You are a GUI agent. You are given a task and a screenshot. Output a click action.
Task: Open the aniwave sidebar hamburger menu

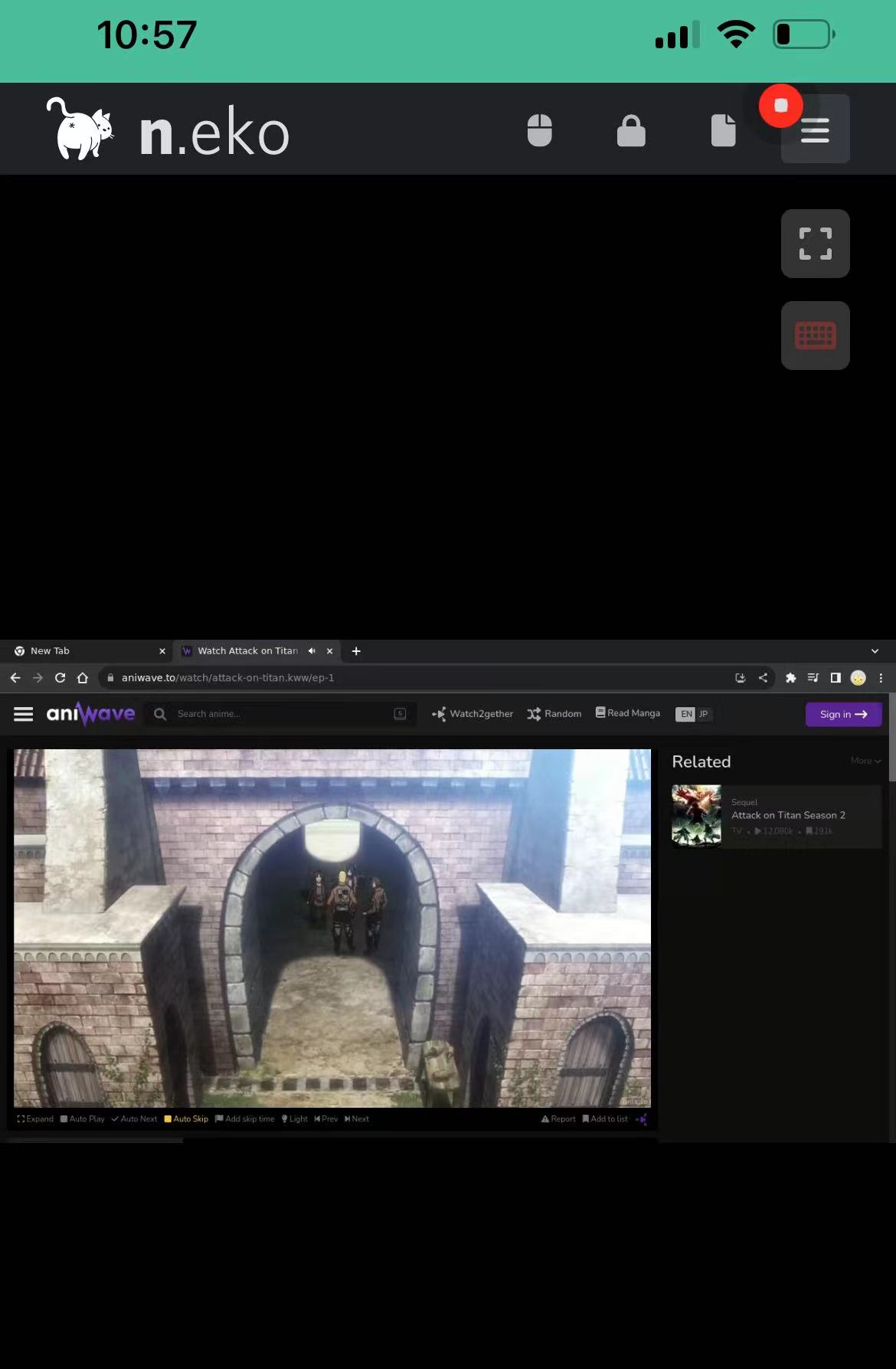tap(24, 714)
